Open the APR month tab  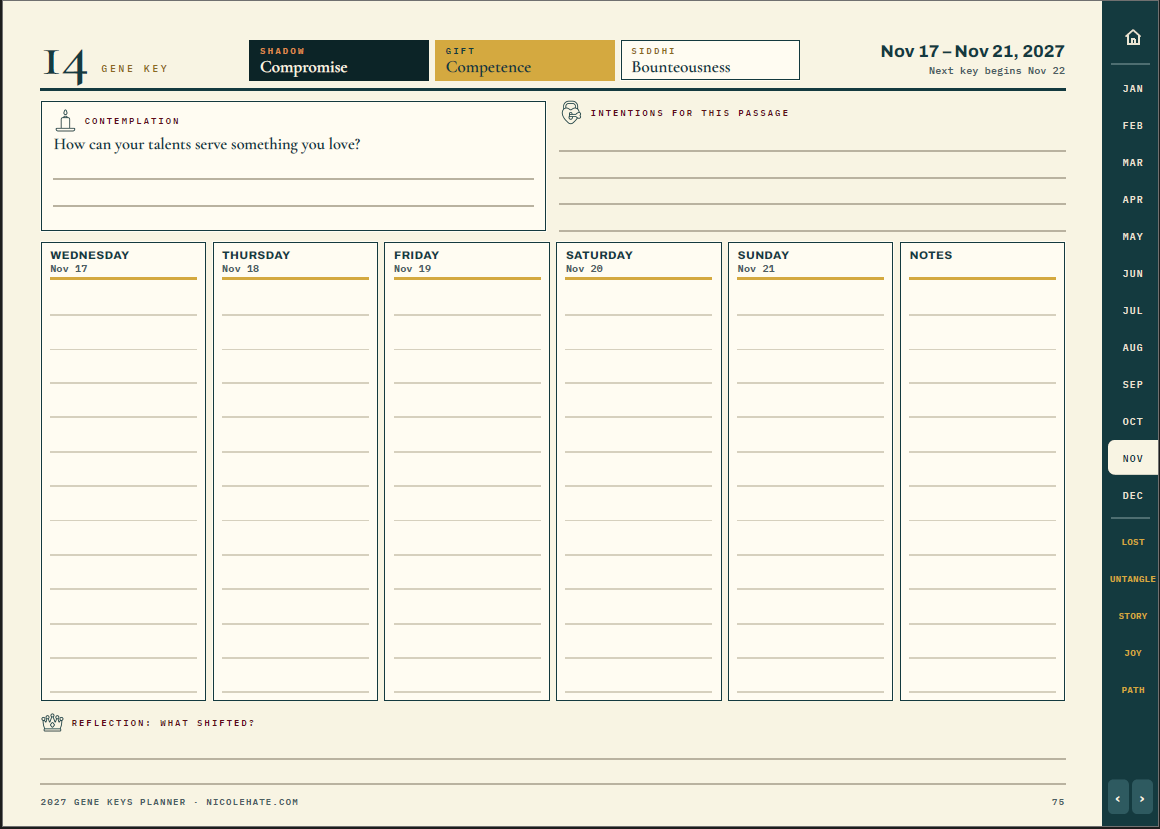coord(1133,200)
